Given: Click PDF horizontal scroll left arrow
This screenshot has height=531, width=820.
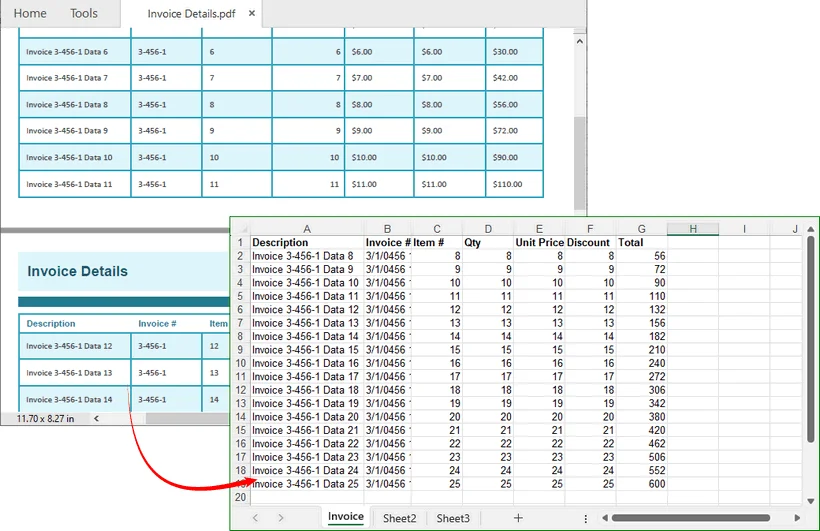Looking at the screenshot, I should [x=96, y=418].
